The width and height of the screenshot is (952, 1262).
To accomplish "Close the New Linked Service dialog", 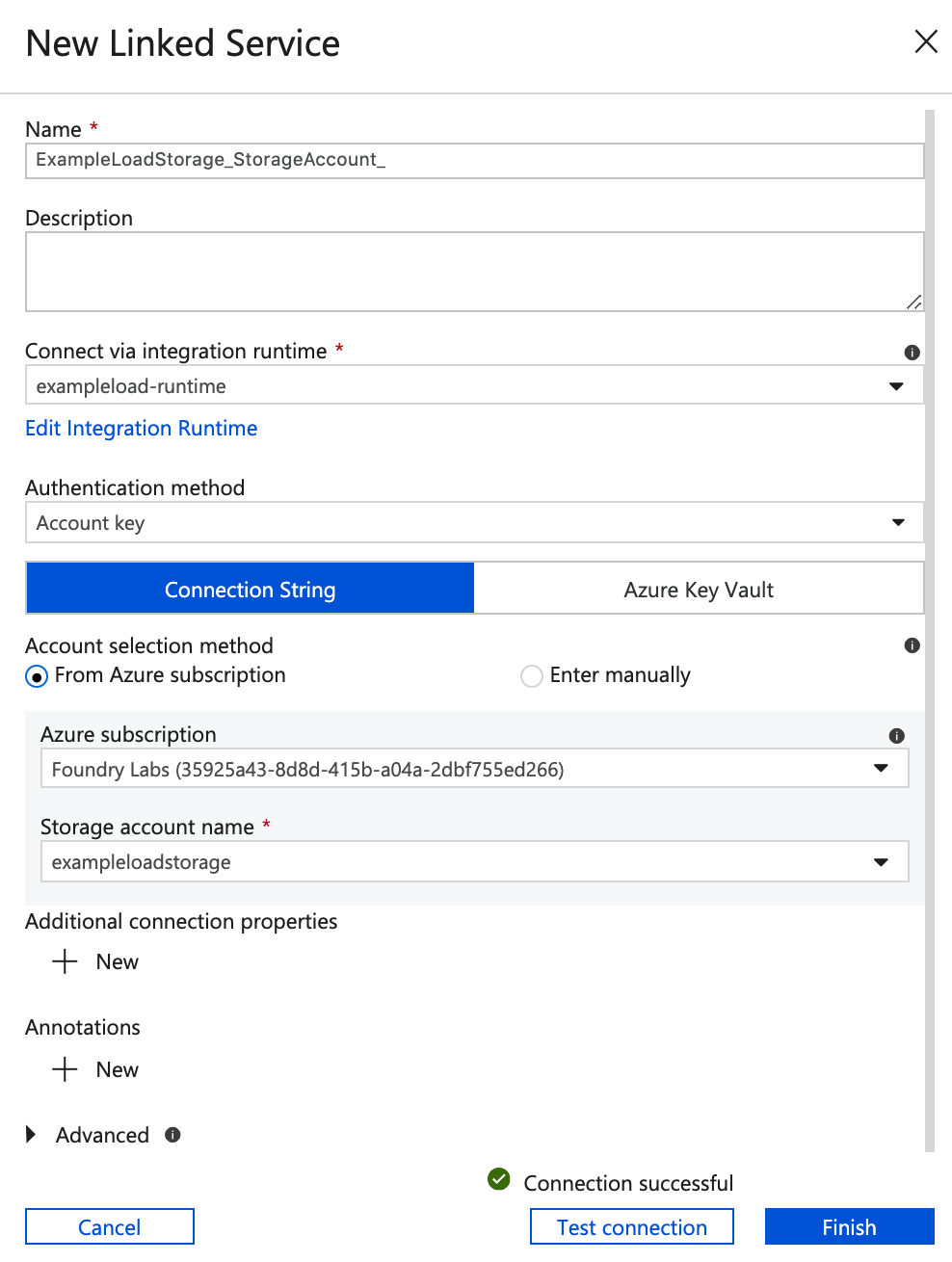I will 925,41.
